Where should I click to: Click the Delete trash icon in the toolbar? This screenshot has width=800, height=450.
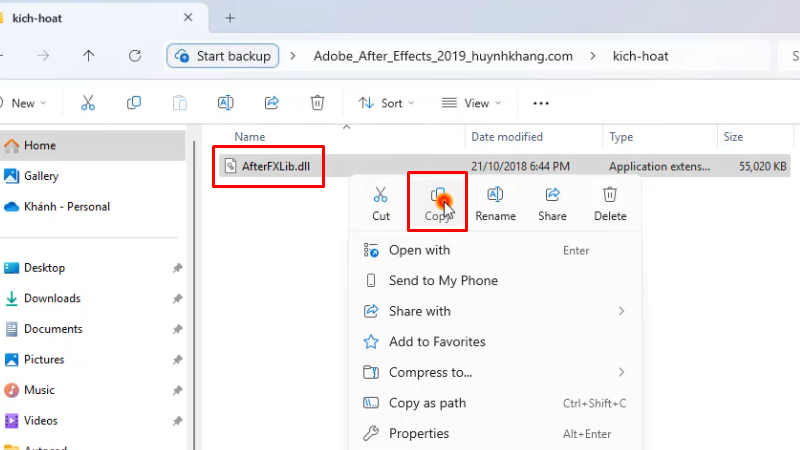pyautogui.click(x=317, y=103)
